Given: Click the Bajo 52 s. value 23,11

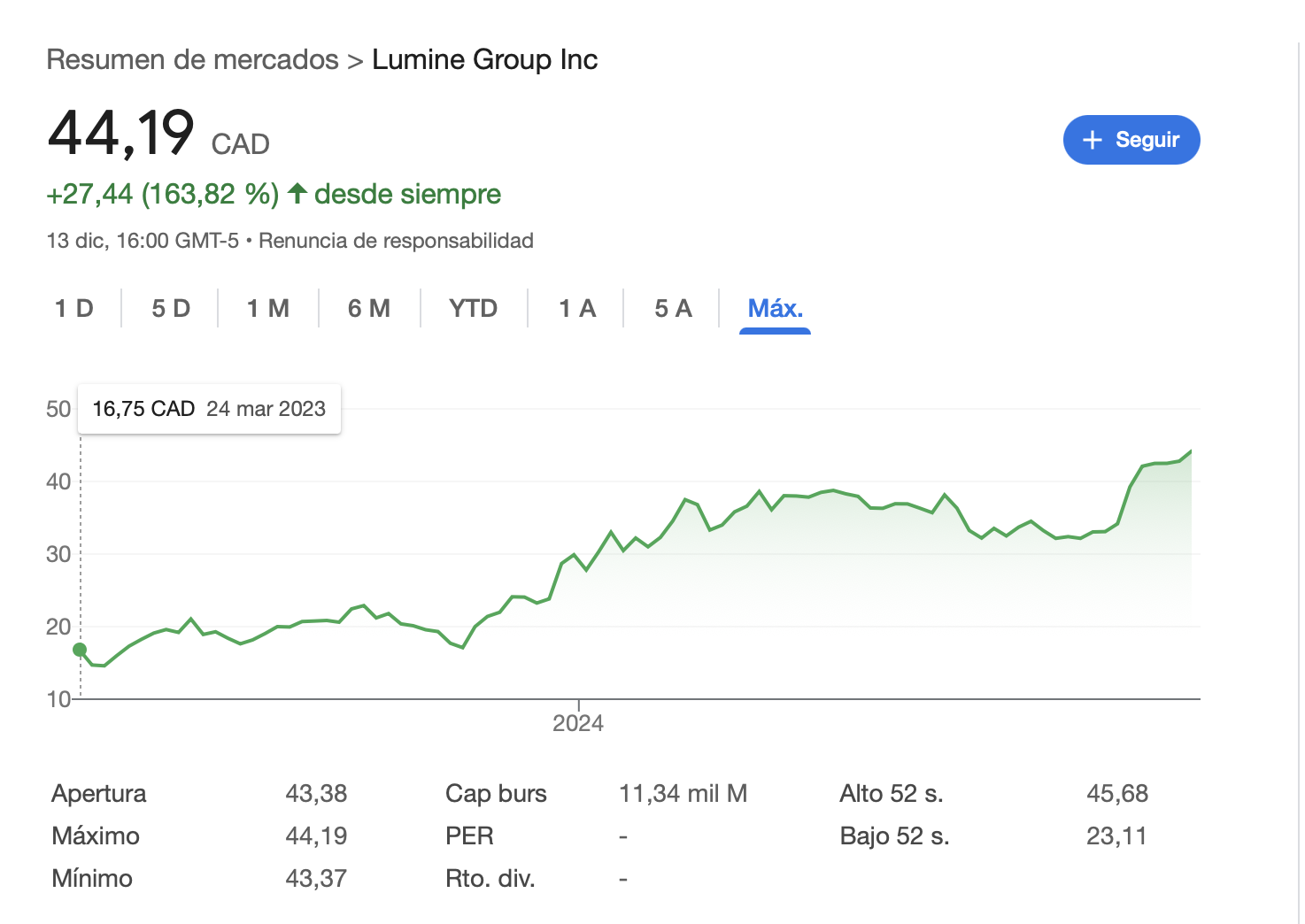Looking at the screenshot, I should click(x=1116, y=835).
